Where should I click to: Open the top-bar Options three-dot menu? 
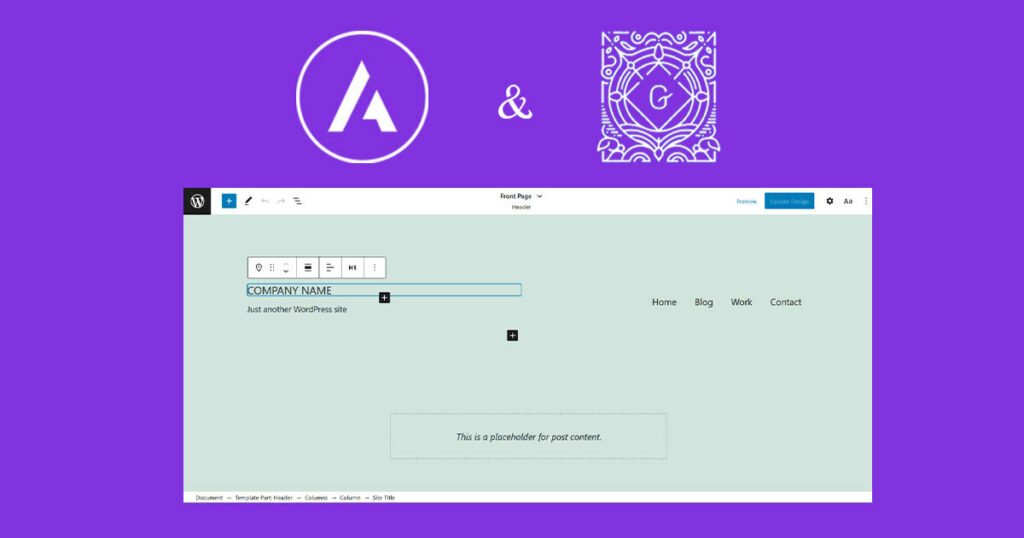point(866,201)
